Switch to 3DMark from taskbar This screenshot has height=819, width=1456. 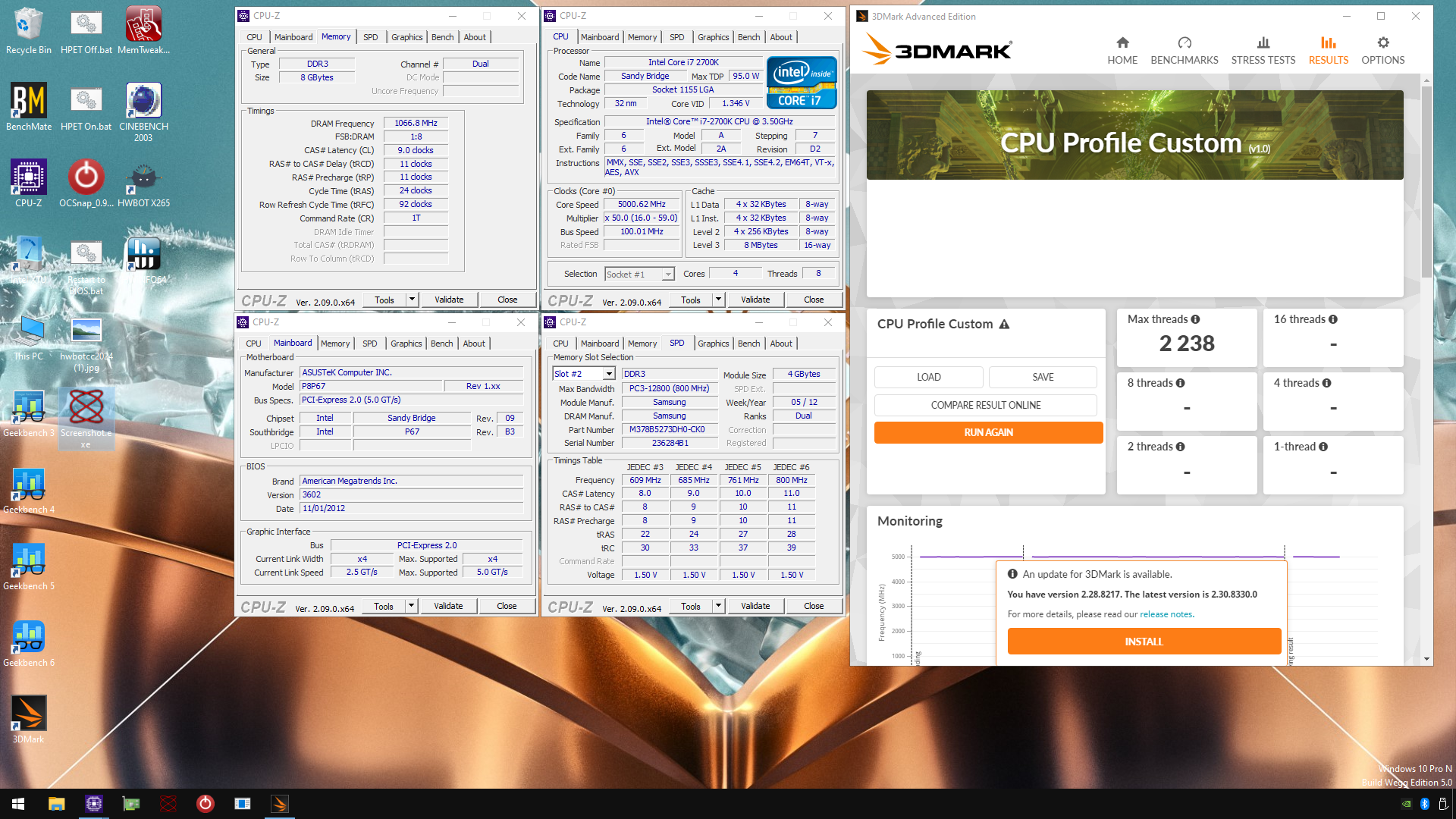[279, 804]
